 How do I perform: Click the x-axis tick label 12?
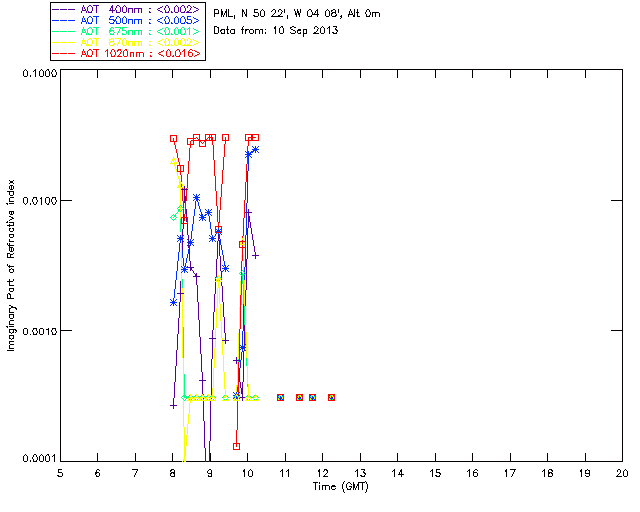point(322,473)
